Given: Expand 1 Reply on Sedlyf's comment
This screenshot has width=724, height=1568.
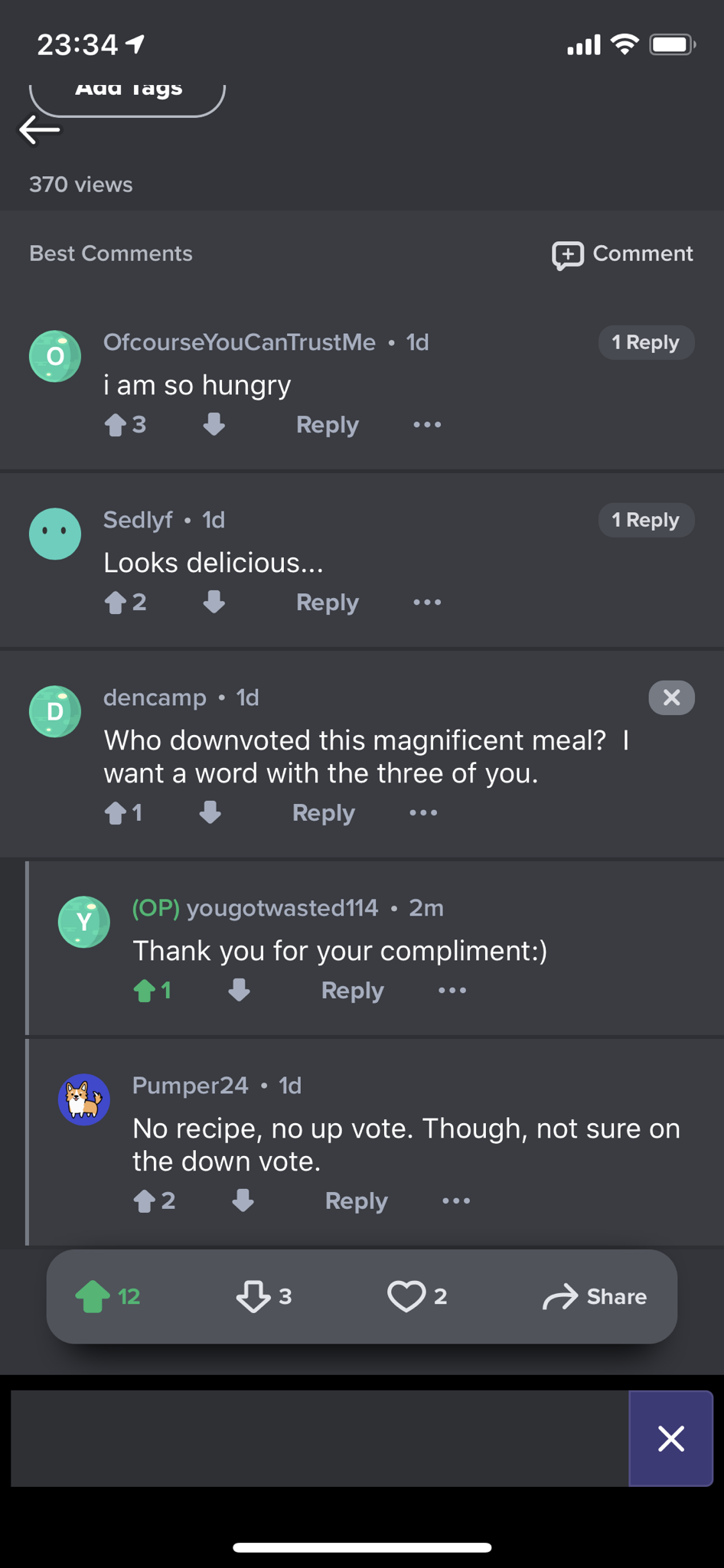Looking at the screenshot, I should [x=646, y=520].
